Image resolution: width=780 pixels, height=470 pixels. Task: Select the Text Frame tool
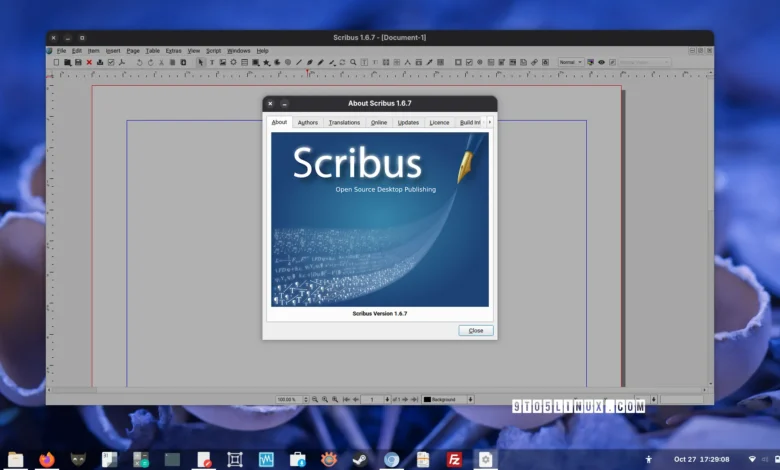pos(211,62)
